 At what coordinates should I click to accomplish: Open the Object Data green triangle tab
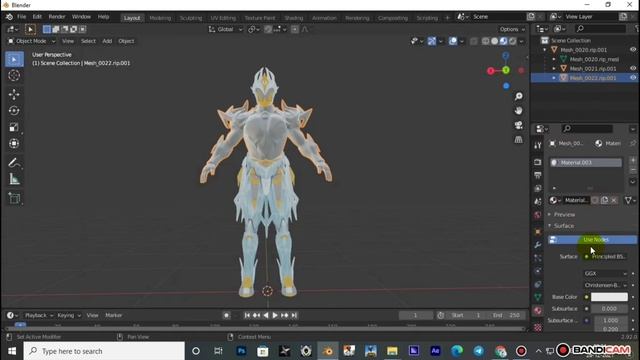click(x=538, y=297)
